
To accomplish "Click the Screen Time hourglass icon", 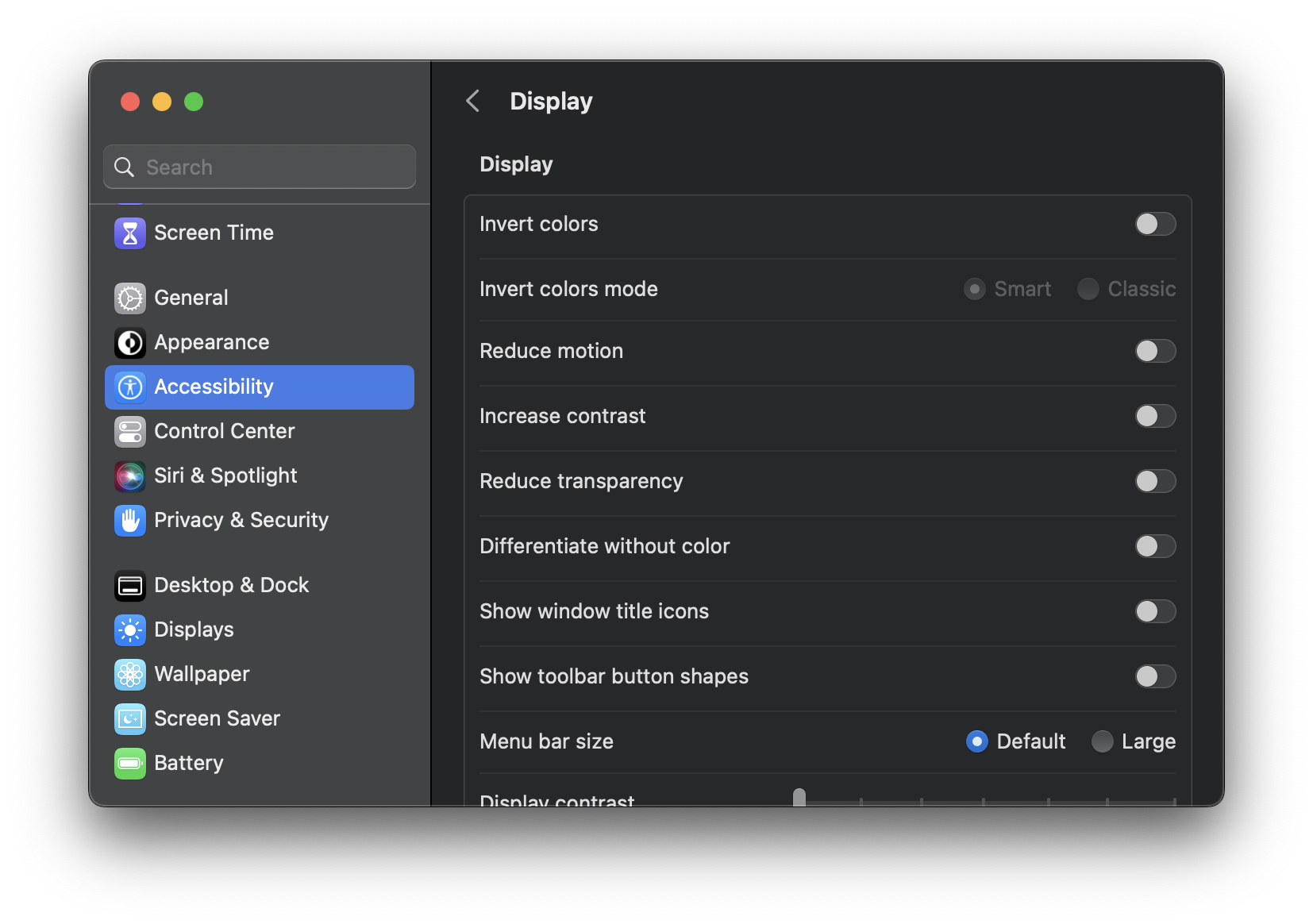I will (x=130, y=233).
